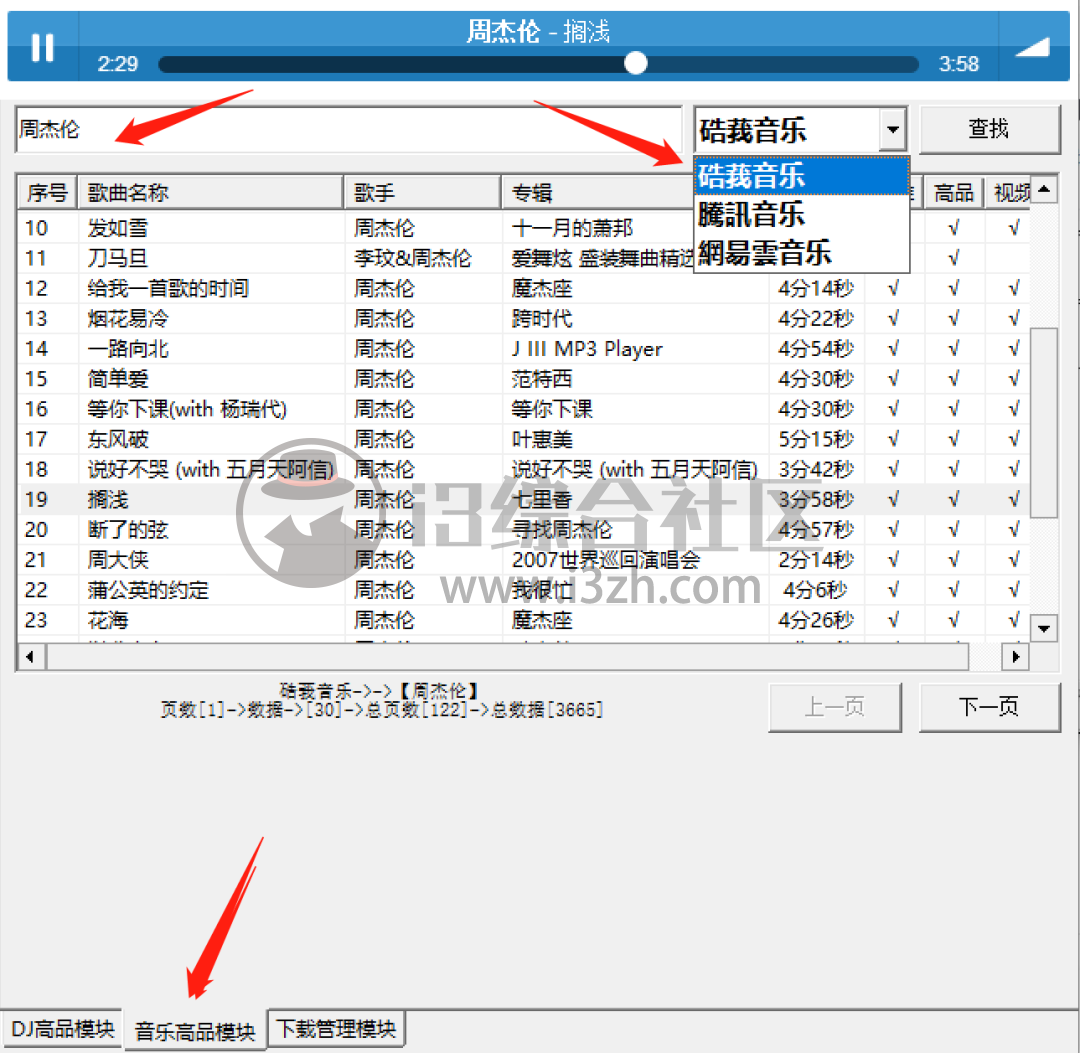The height and width of the screenshot is (1053, 1080).
Task: Select 皓莪音乐 in the dropdown list
Action: click(802, 176)
